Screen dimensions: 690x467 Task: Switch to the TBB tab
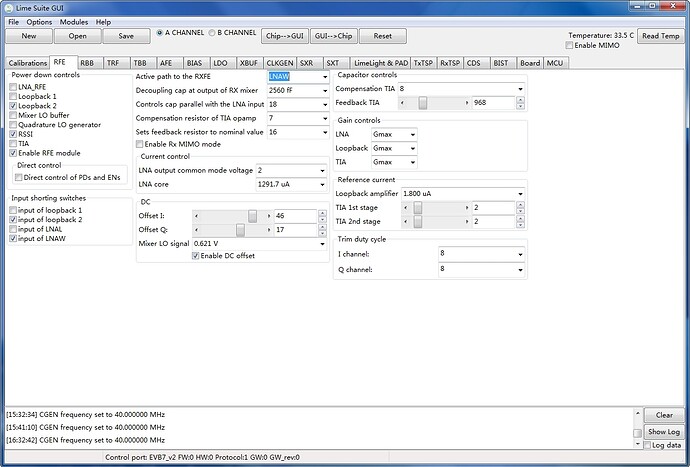coord(139,62)
